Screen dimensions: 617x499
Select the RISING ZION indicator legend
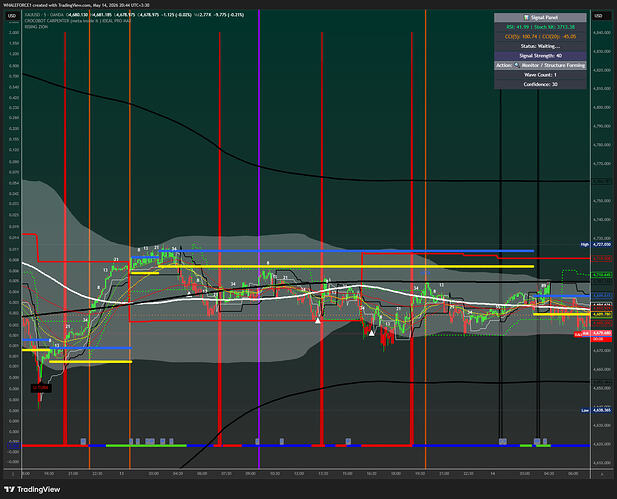pyautogui.click(x=36, y=27)
